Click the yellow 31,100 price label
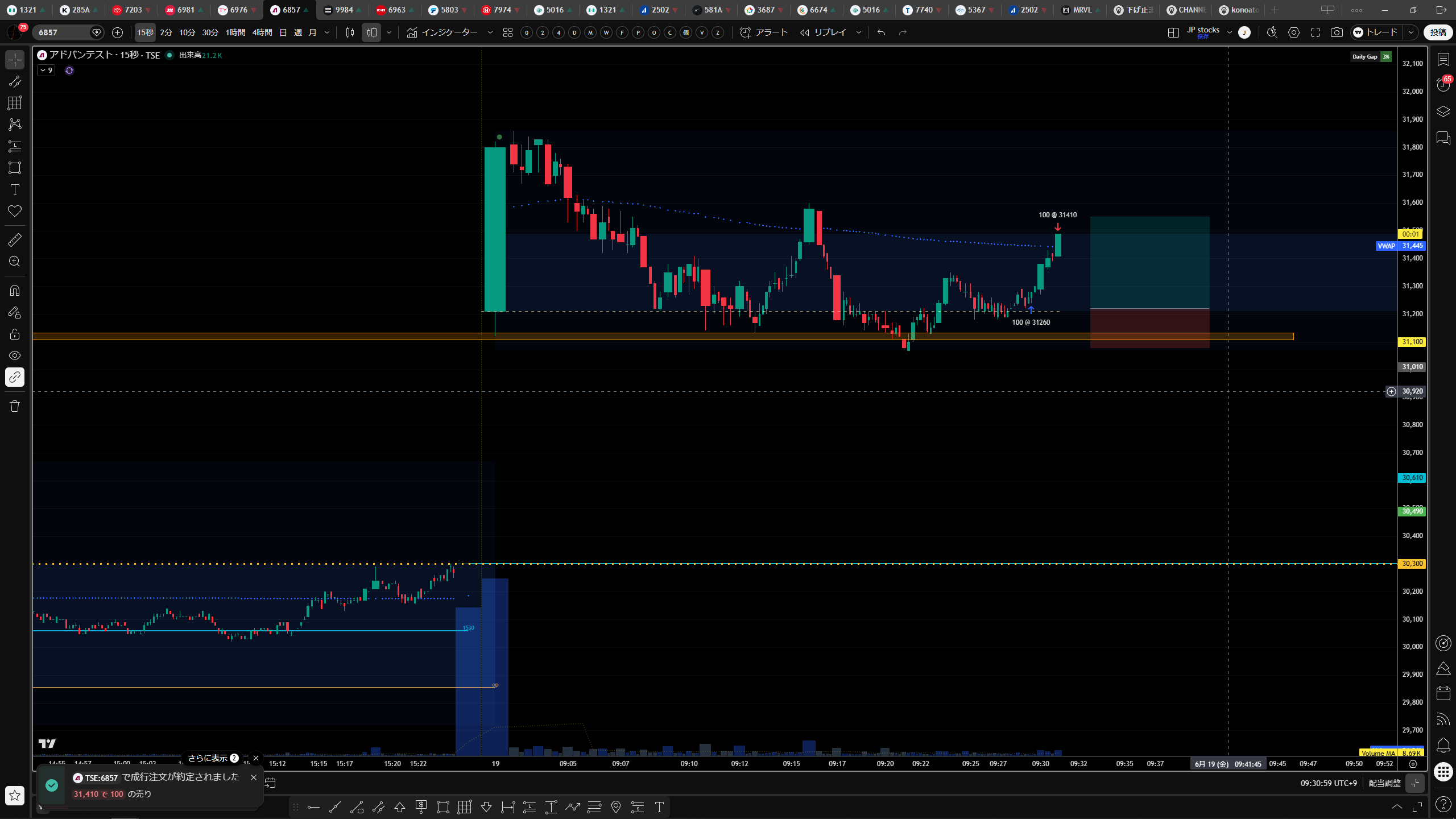The width and height of the screenshot is (1456, 819). coord(1412,342)
